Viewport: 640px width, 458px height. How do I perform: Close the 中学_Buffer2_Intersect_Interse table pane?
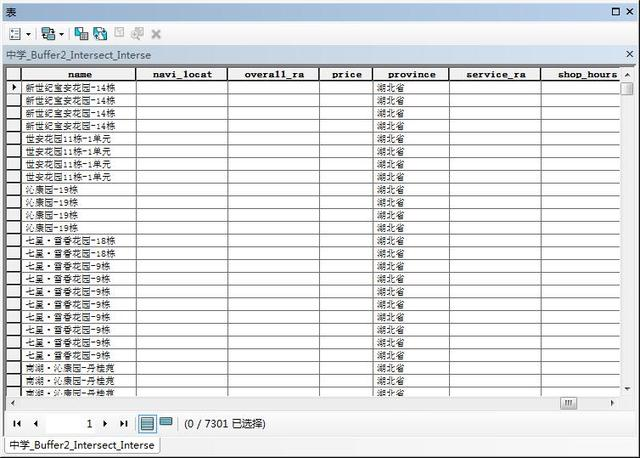point(629,54)
